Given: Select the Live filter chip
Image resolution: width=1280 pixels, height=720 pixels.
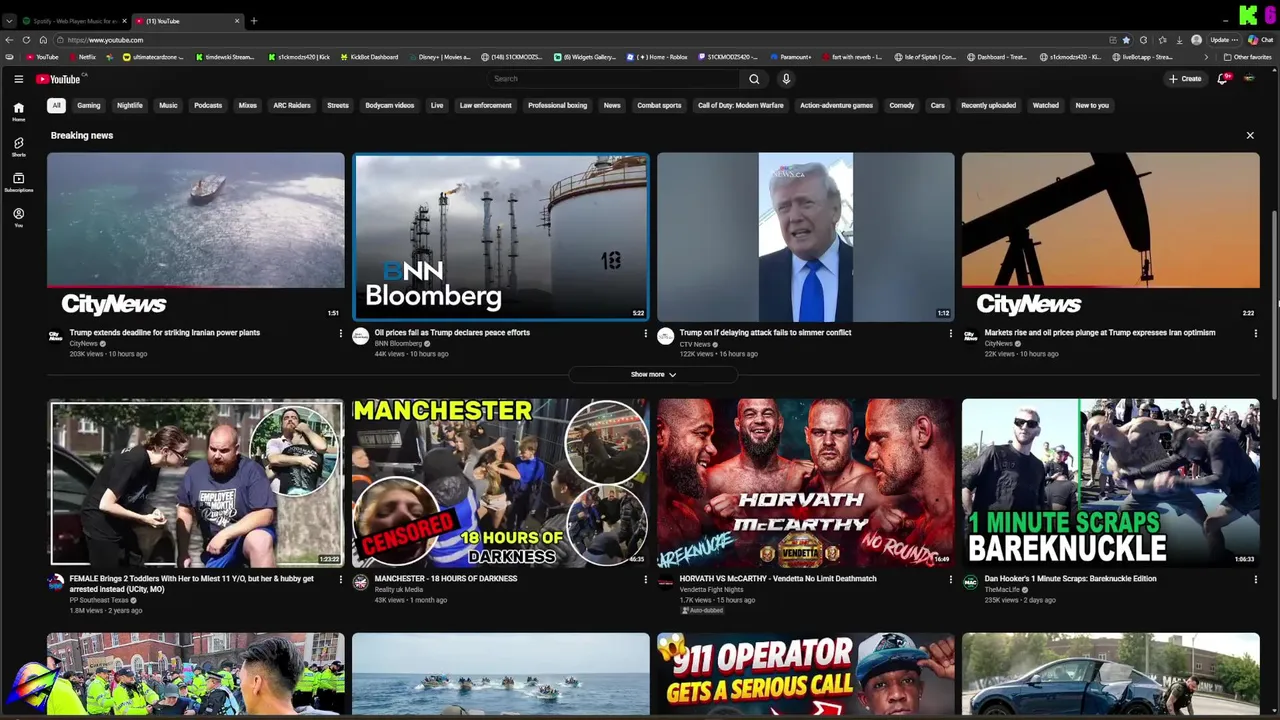Looking at the screenshot, I should [437, 105].
